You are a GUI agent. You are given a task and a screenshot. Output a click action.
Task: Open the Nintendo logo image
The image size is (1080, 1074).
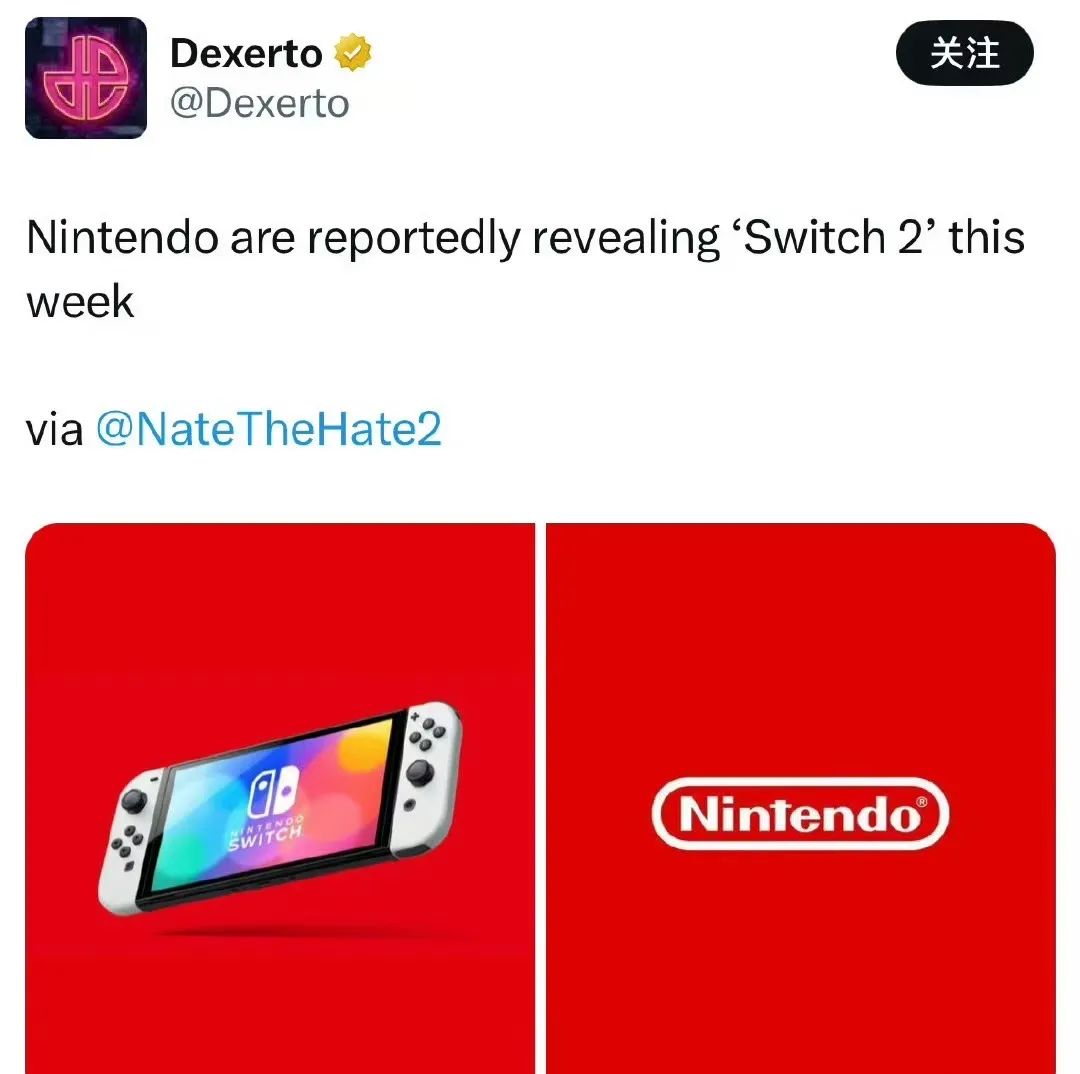(x=801, y=798)
